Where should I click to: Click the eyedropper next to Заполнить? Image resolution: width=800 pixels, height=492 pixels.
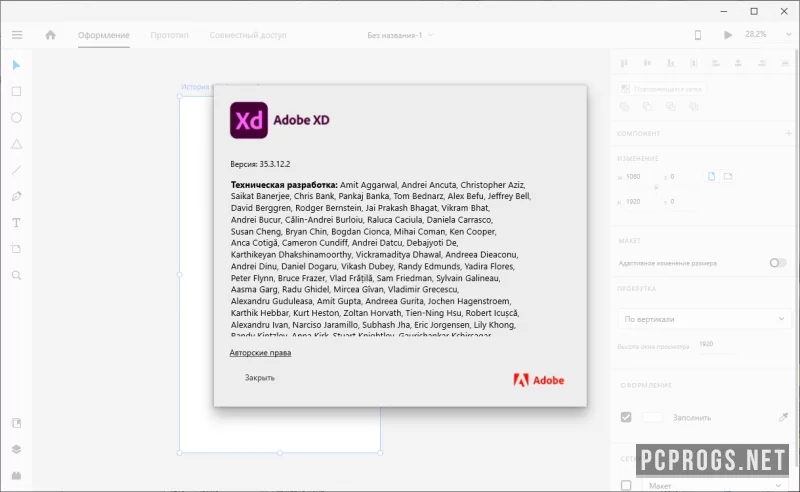click(784, 417)
